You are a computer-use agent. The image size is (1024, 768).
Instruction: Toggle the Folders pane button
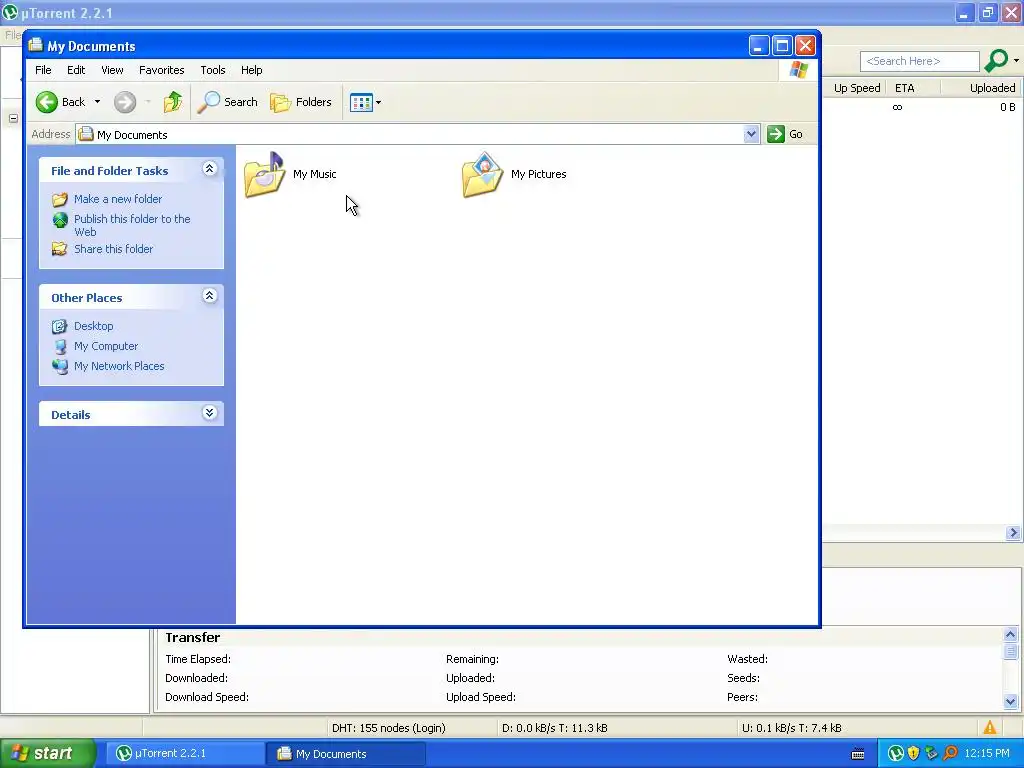(x=301, y=102)
